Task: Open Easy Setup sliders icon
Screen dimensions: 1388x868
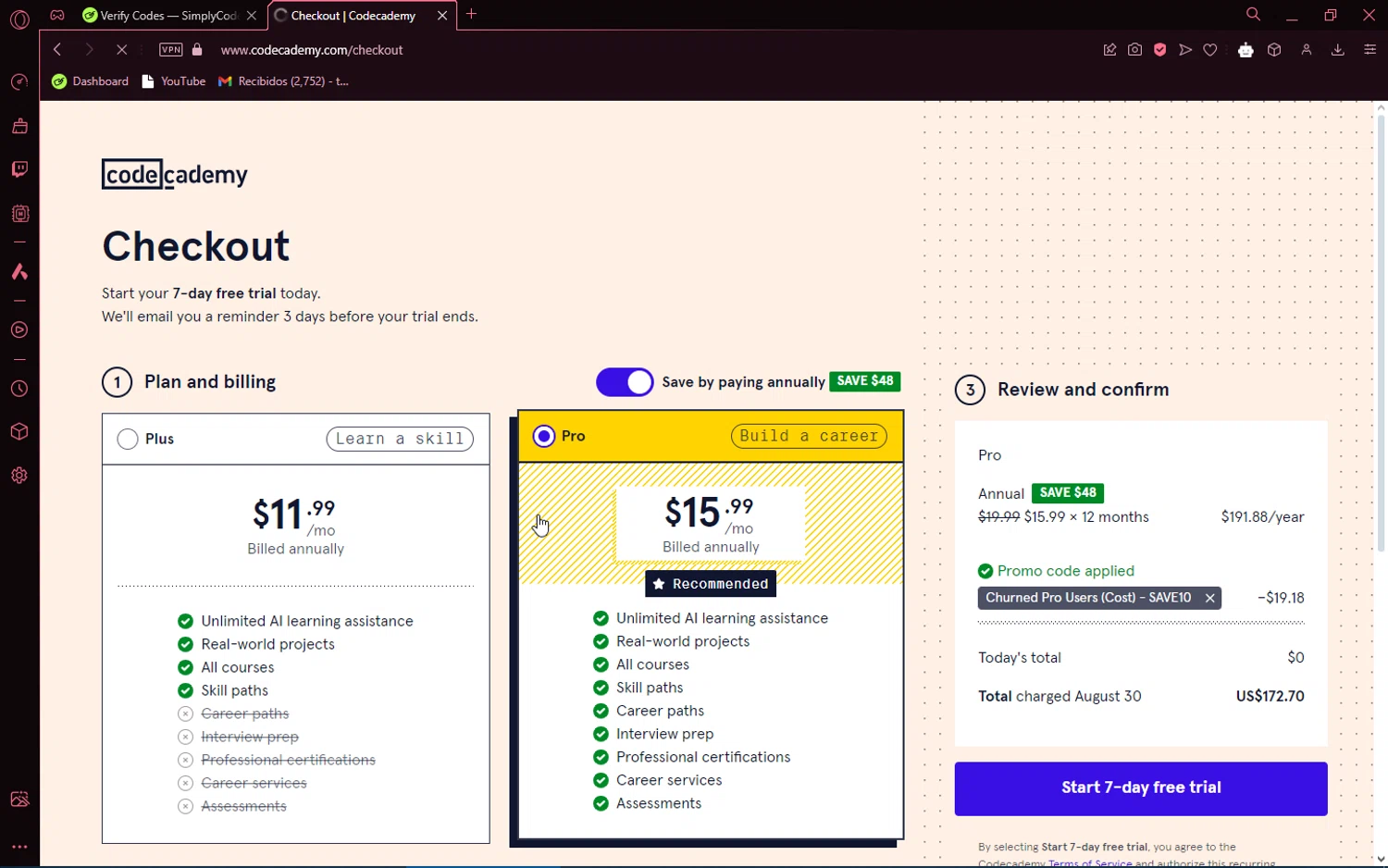Action: pyautogui.click(x=1370, y=50)
